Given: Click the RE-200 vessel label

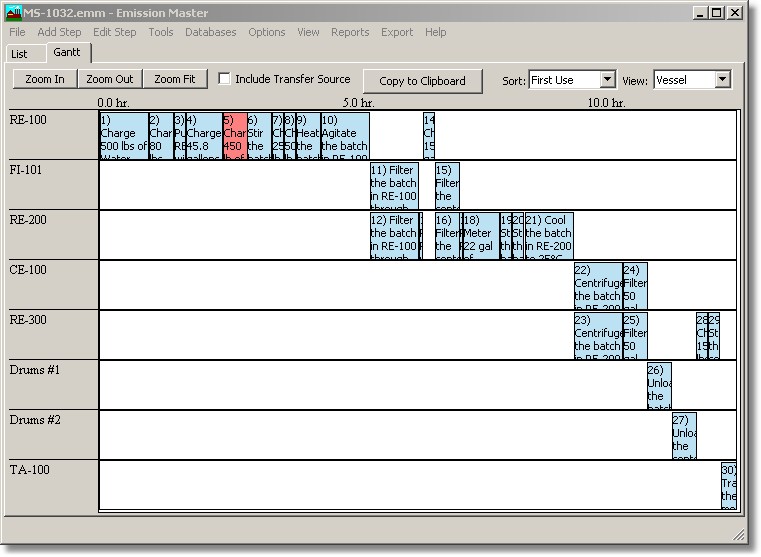Looking at the screenshot, I should click(x=28, y=220).
